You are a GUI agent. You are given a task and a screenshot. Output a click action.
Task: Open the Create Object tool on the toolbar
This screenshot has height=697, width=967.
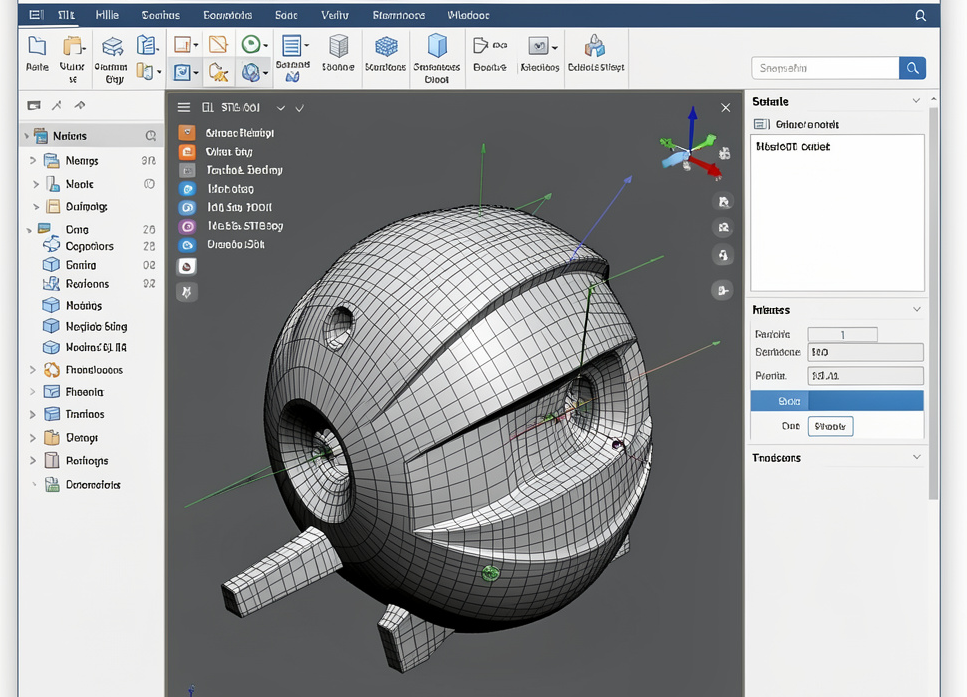point(595,48)
